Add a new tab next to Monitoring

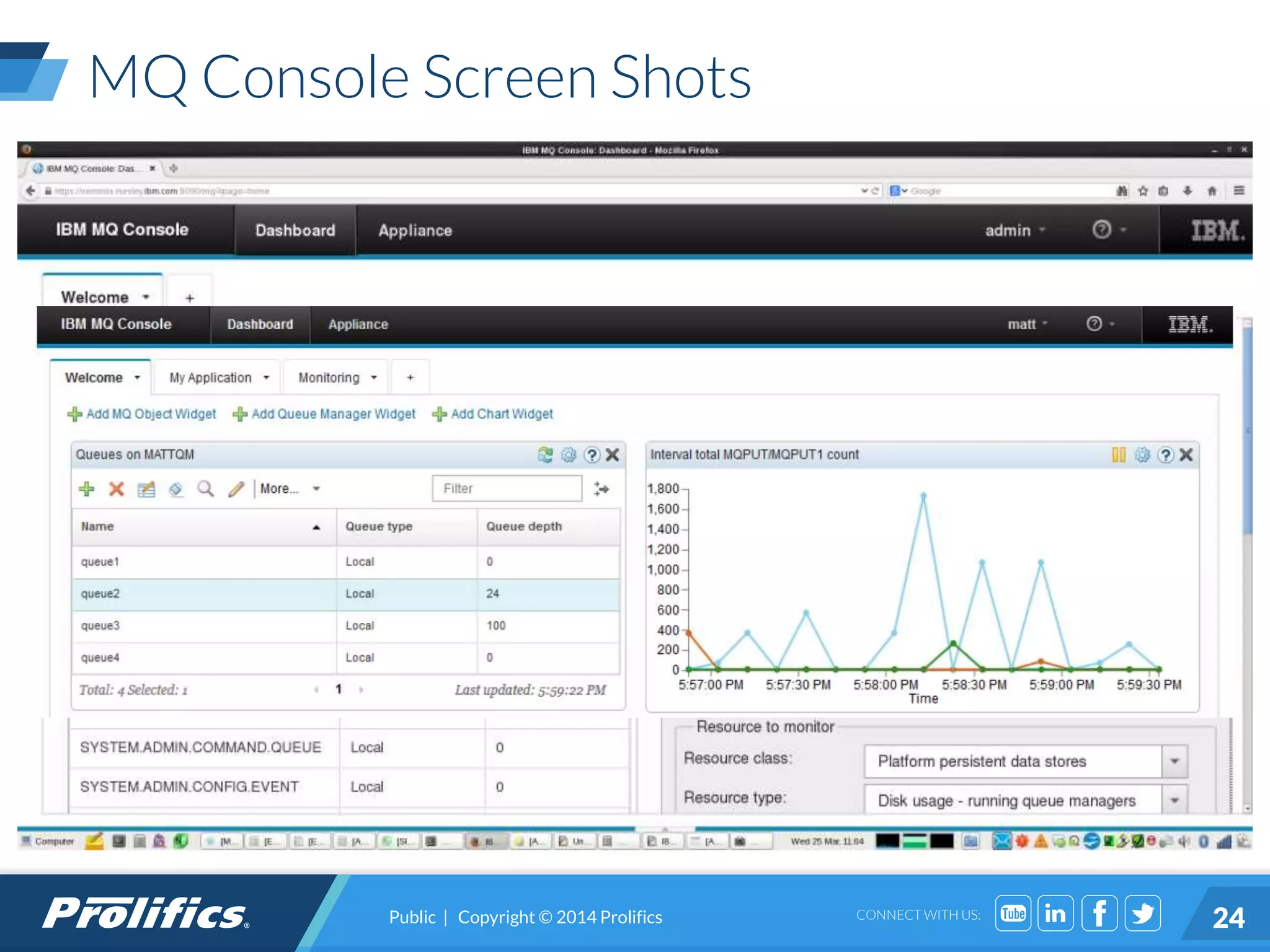pos(410,377)
